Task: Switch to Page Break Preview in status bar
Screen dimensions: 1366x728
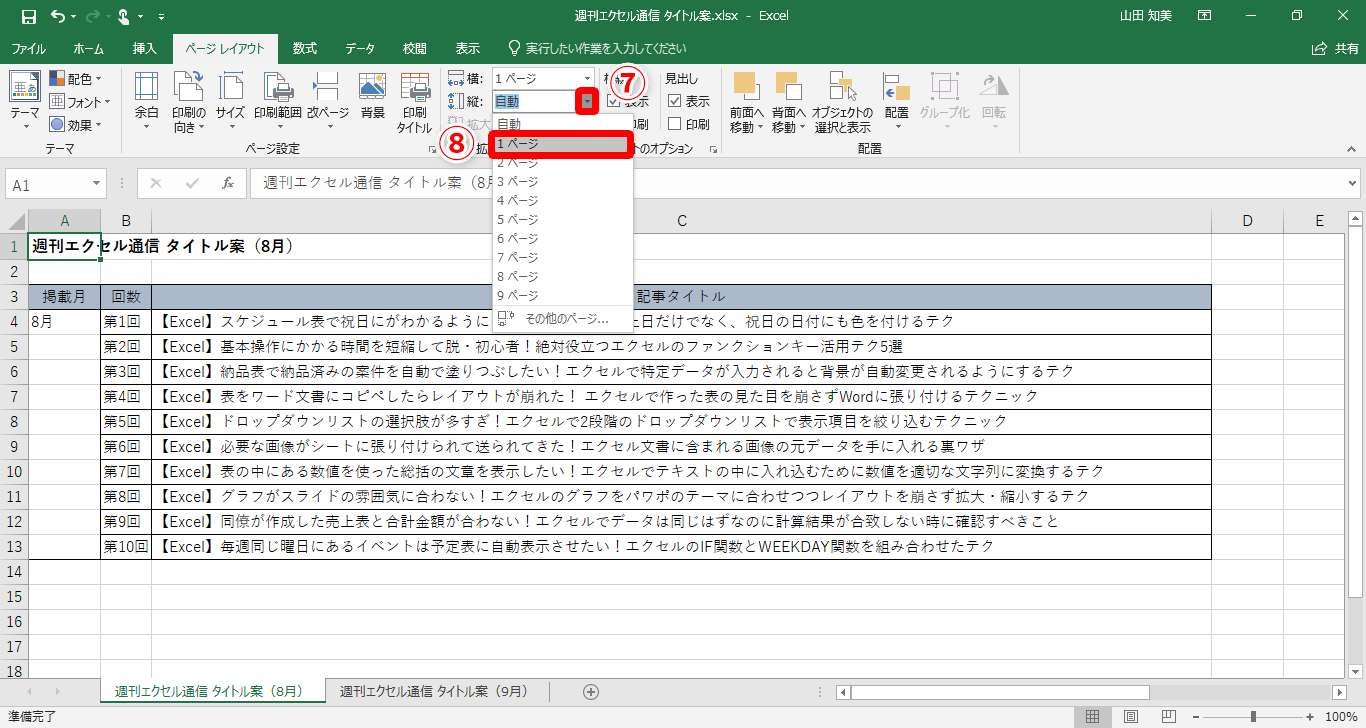Action: tap(1167, 716)
